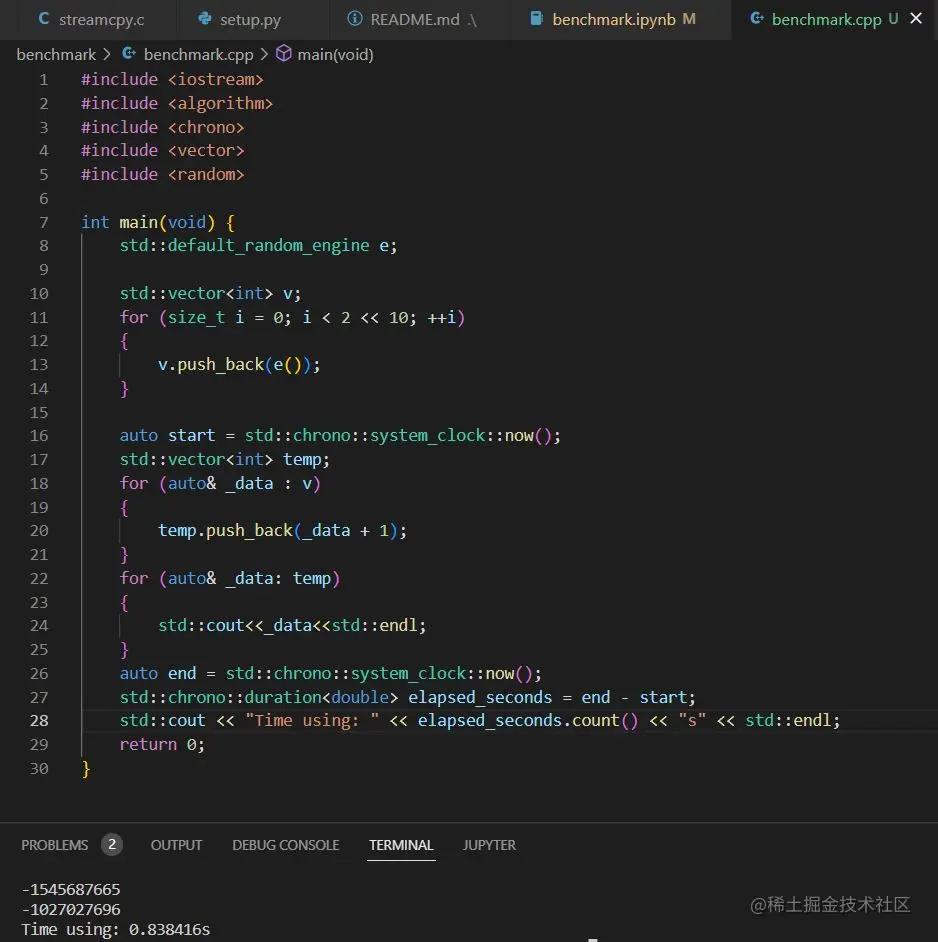Select the TERMINAL panel tab

pos(401,845)
